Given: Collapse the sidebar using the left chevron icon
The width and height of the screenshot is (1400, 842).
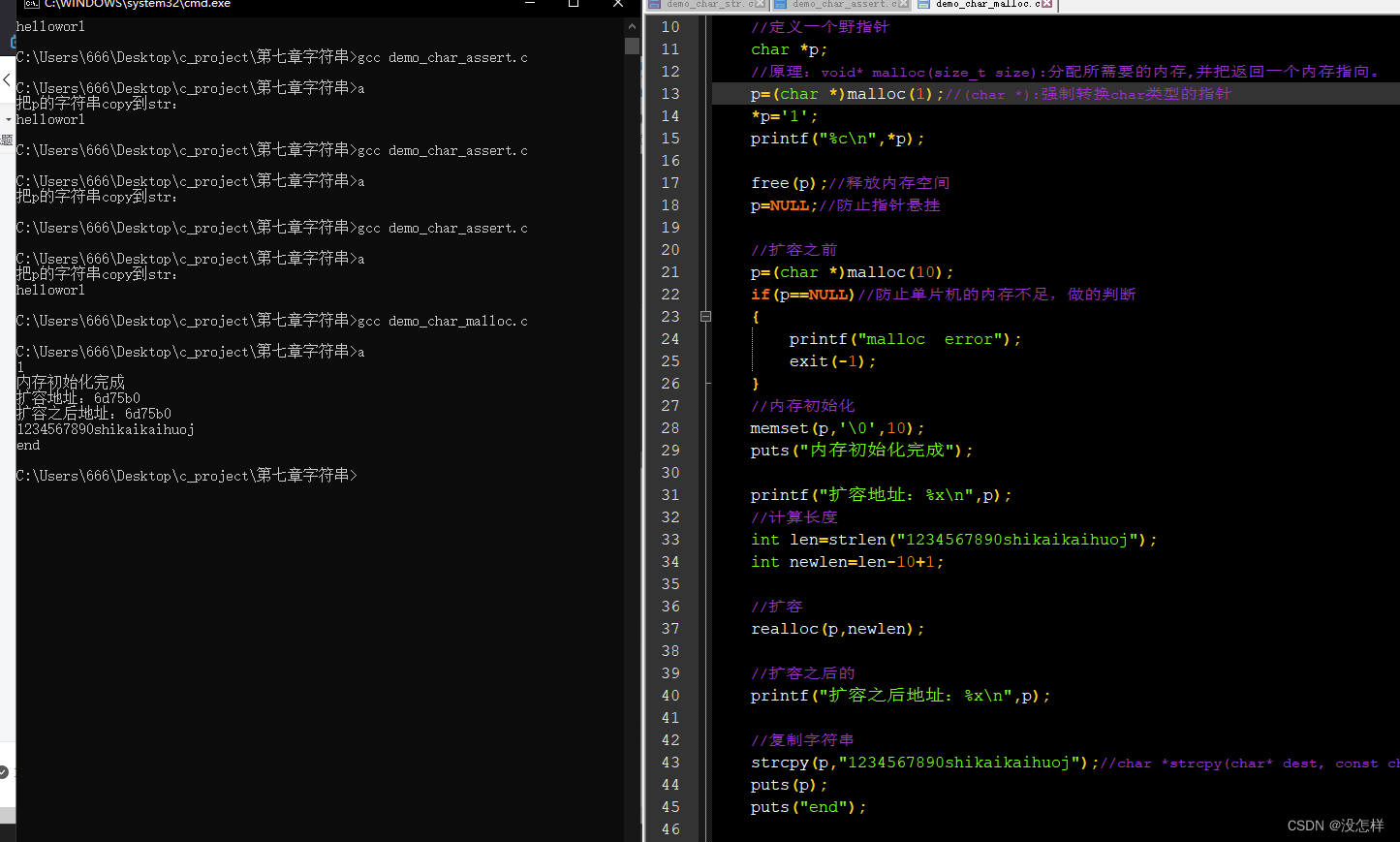Looking at the screenshot, I should pos(7,80).
